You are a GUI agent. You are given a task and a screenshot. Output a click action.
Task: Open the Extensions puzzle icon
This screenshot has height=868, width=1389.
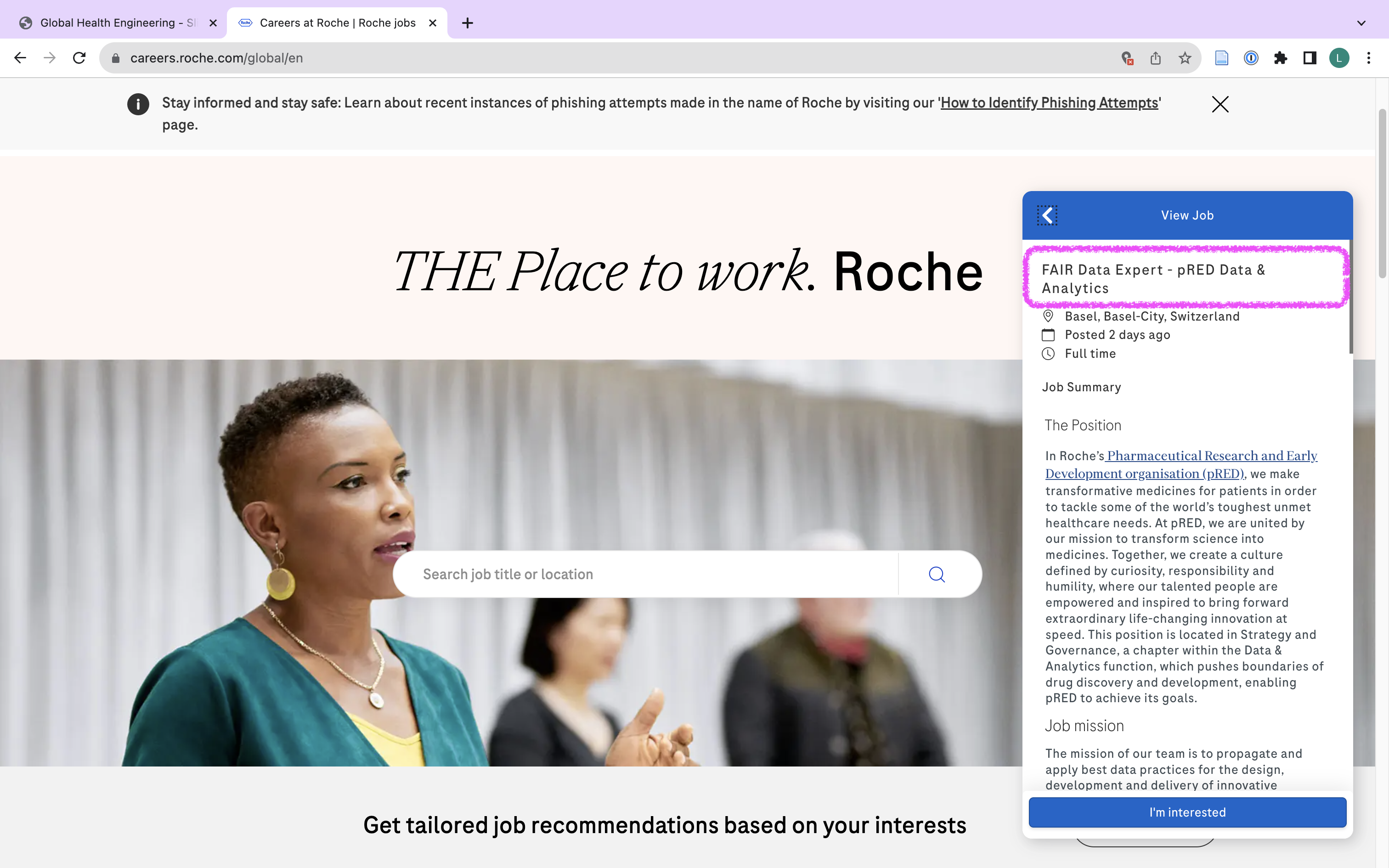[1280, 58]
